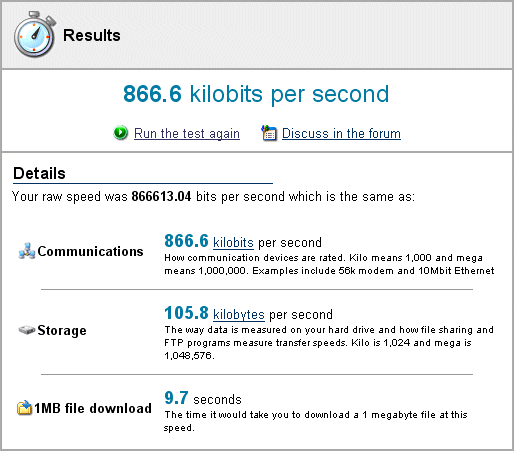This screenshot has width=514, height=451.
Task: Click the Details section heading
Action: tap(39, 173)
